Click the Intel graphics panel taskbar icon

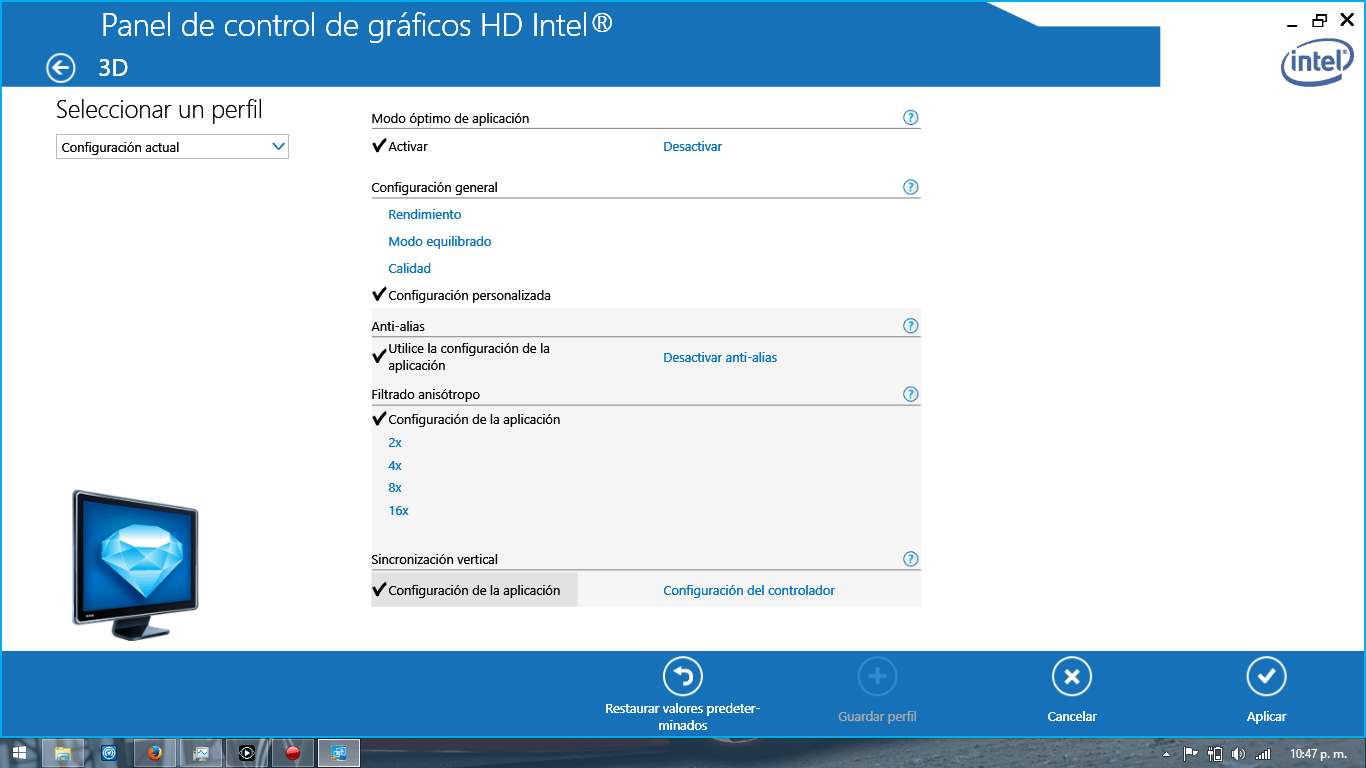pyautogui.click(x=339, y=753)
